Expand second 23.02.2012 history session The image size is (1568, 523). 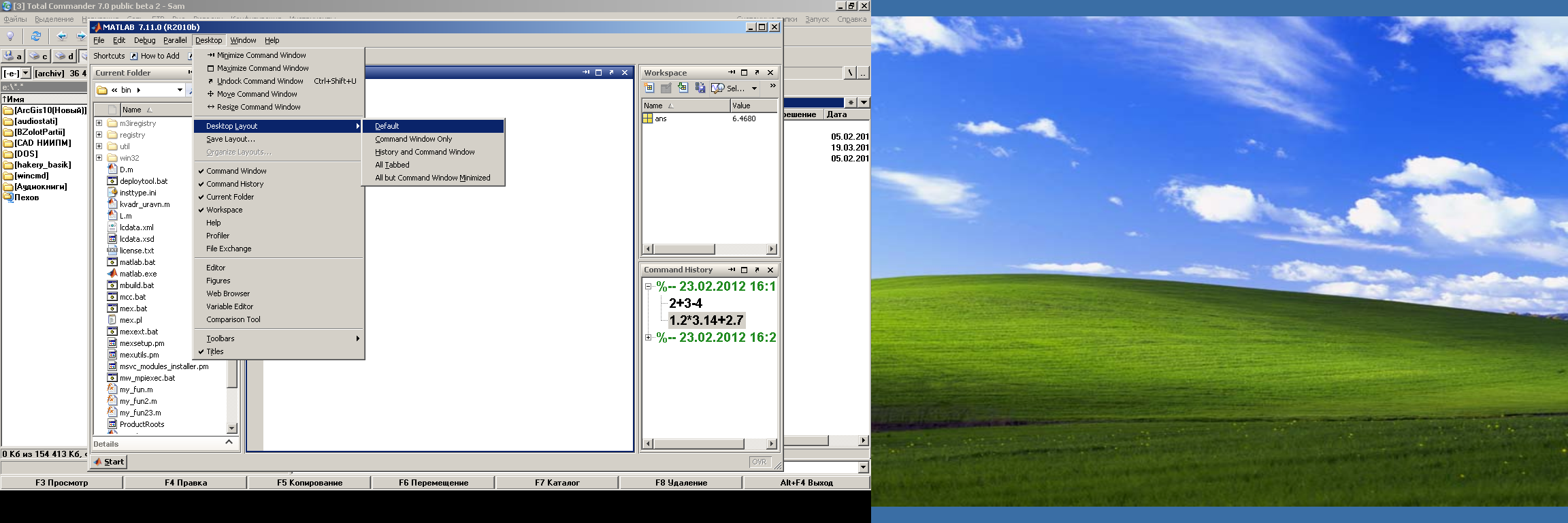pos(649,338)
